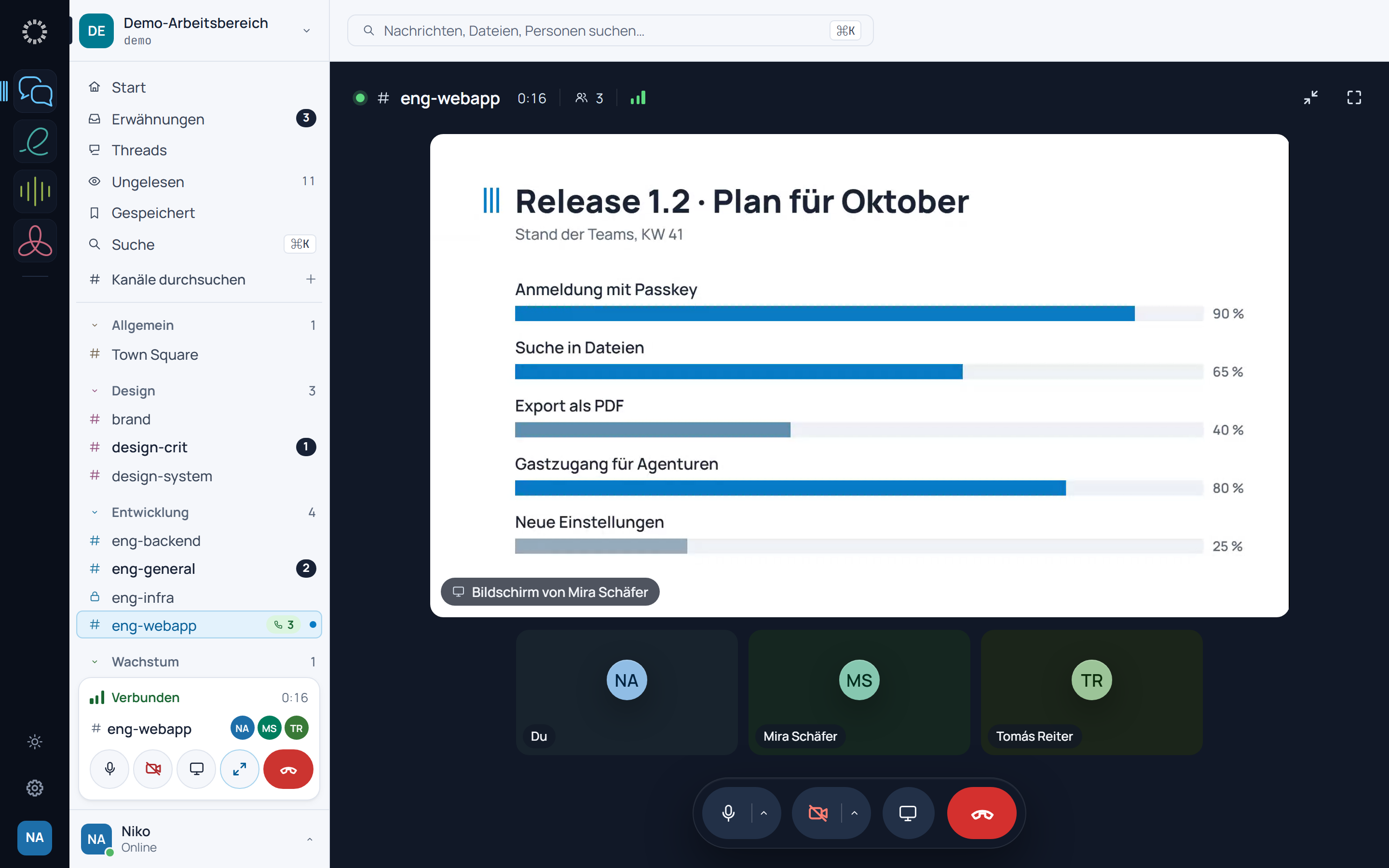Select Mira Schäfer's participant tile
Viewport: 1389px width, 868px height.
pyautogui.click(x=858, y=692)
